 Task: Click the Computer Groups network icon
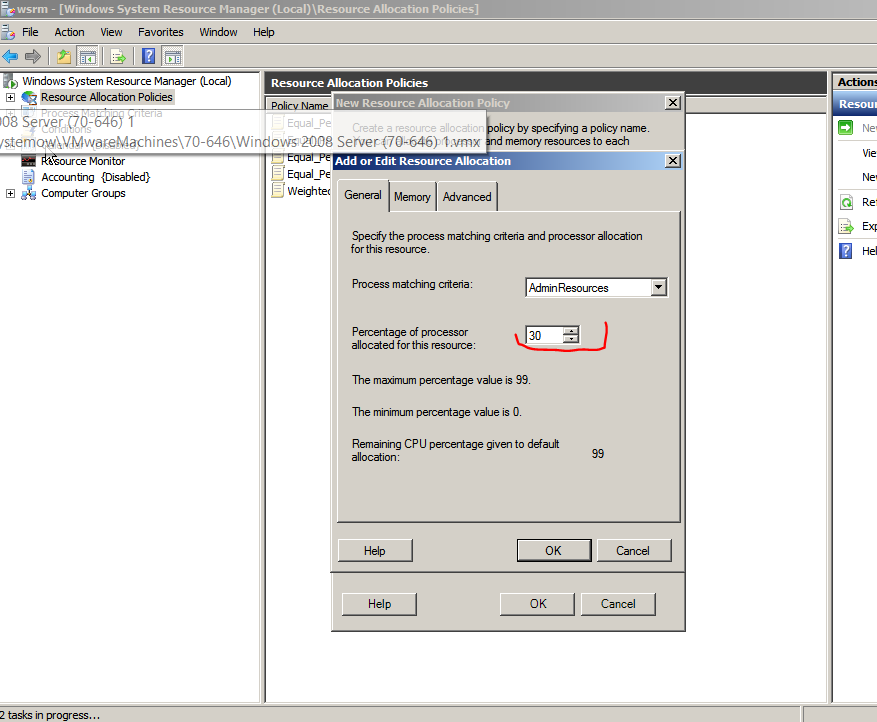tap(29, 194)
